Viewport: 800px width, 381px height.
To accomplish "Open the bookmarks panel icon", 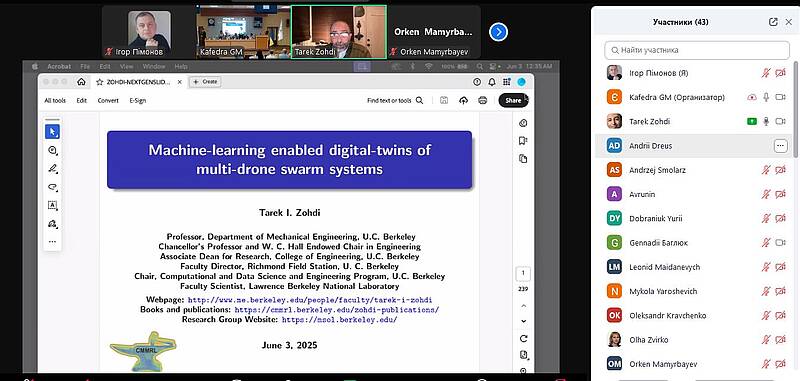I will tap(522, 141).
